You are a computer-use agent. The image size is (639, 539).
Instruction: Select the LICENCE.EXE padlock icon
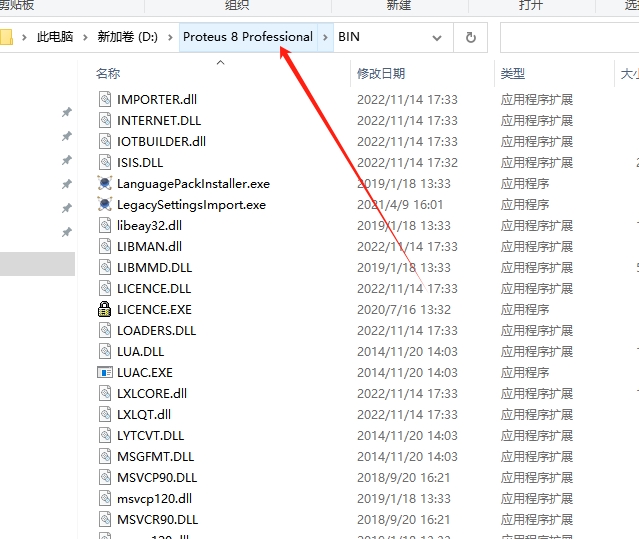tap(105, 310)
